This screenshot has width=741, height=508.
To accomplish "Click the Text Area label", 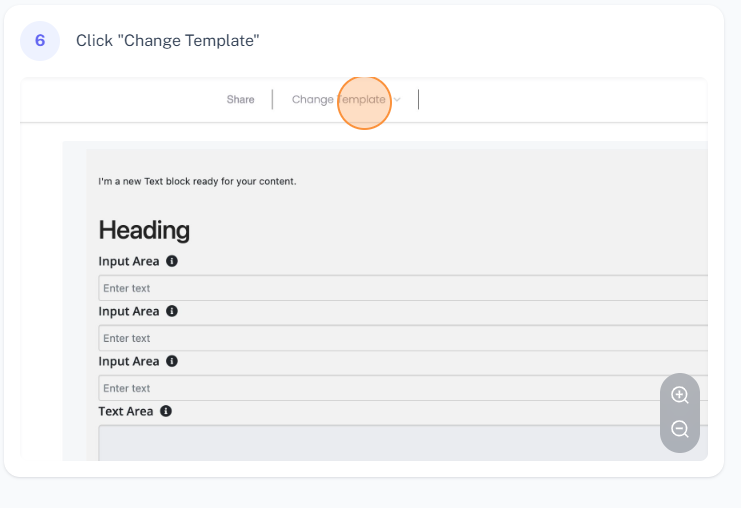I will coord(125,411).
